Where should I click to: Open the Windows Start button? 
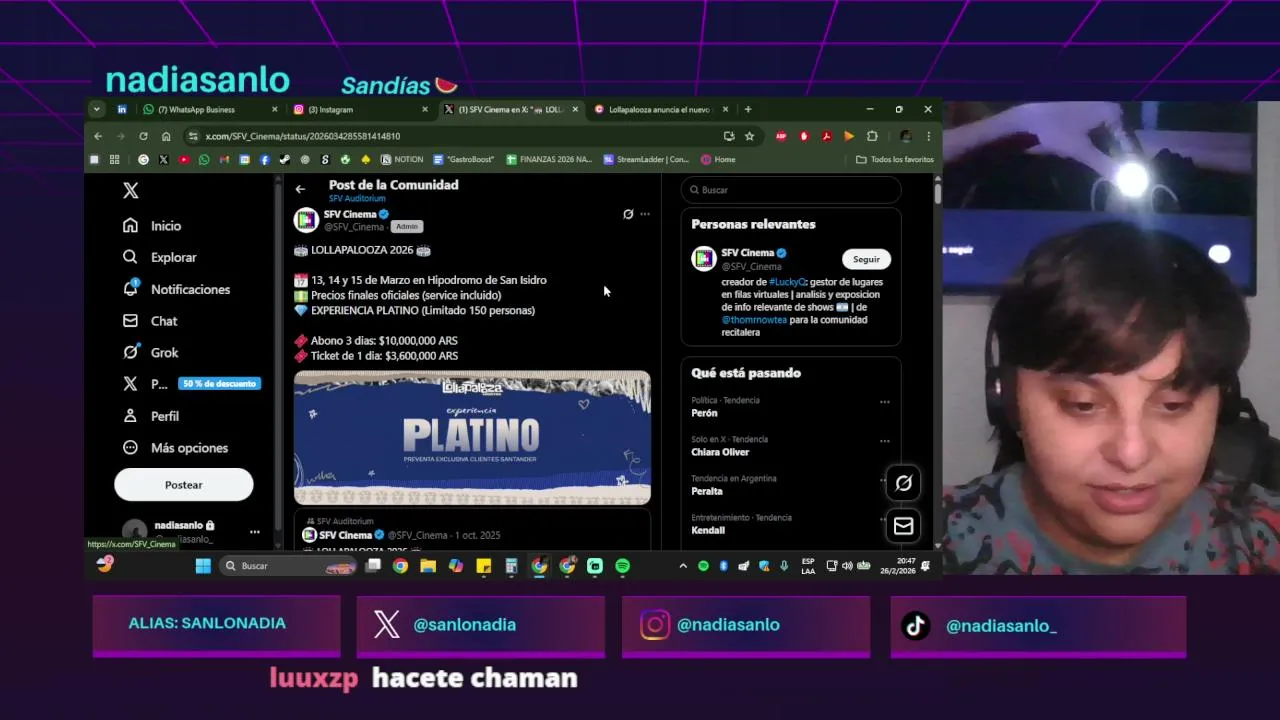click(203, 566)
